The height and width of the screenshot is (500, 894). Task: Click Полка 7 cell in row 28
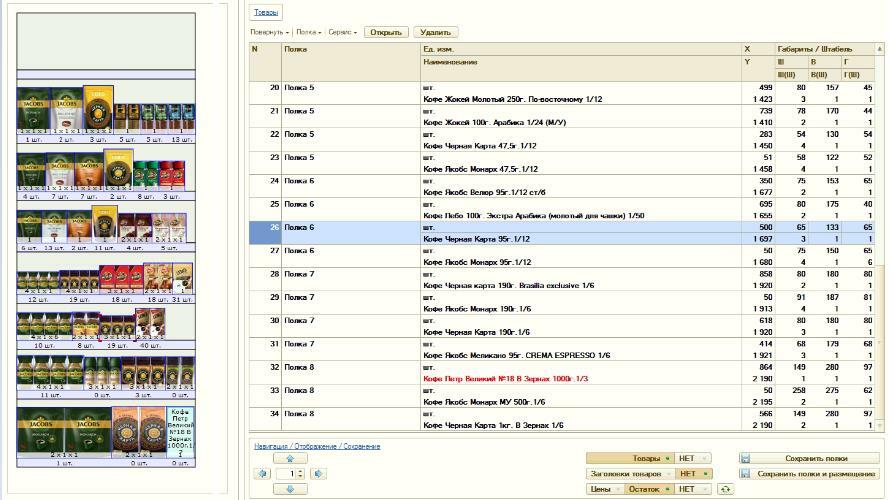(x=351, y=280)
